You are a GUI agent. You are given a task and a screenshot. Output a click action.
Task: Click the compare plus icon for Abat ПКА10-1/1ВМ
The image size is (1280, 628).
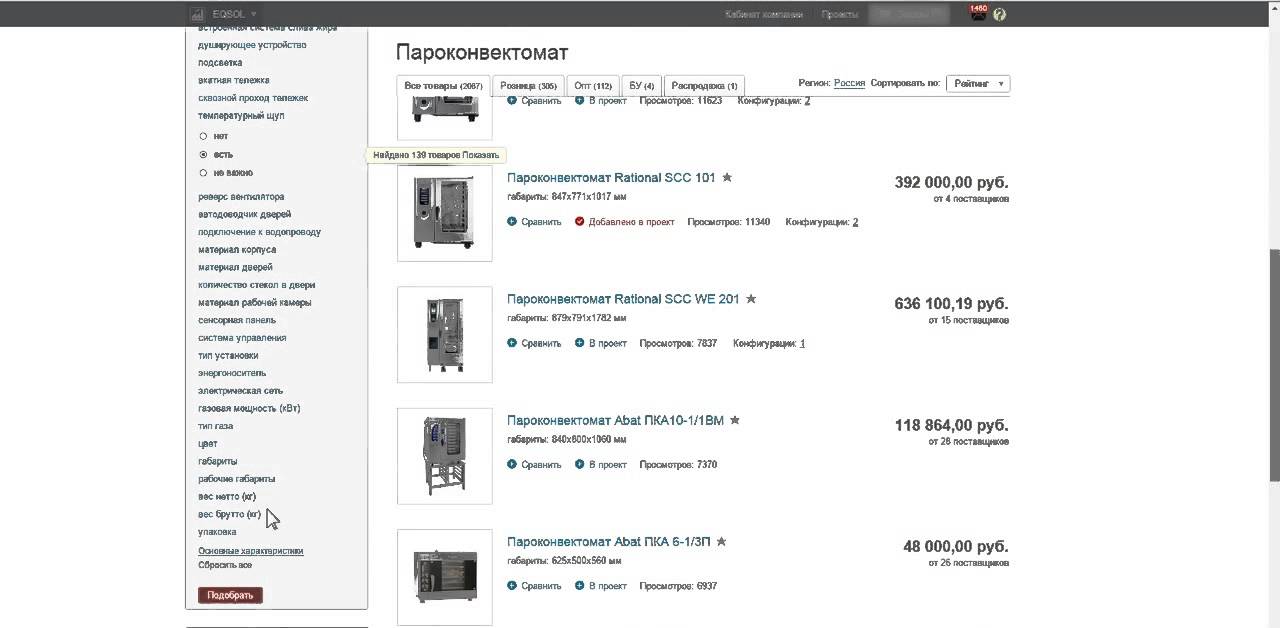pos(512,464)
